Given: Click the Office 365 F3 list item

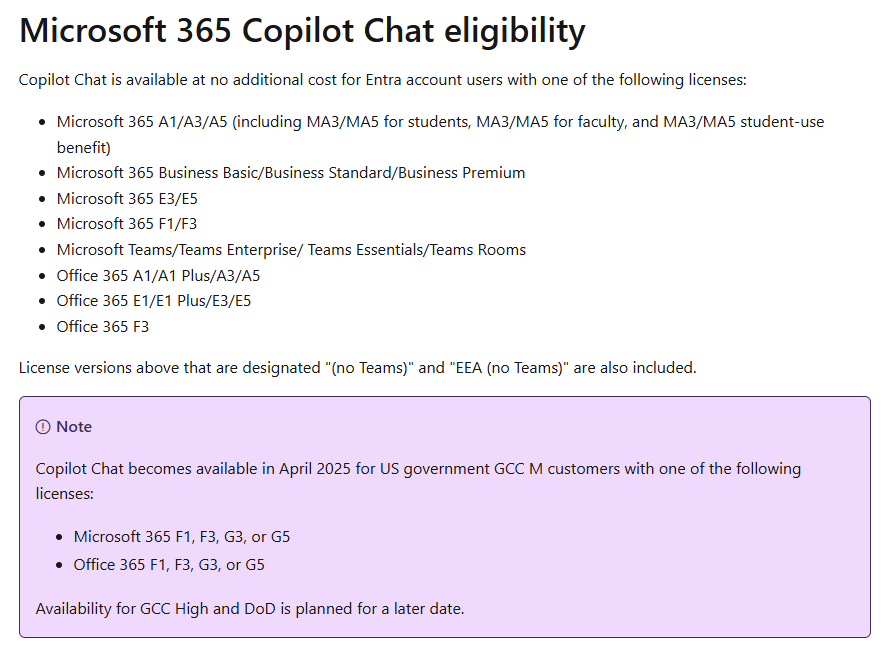Looking at the screenshot, I should pos(102,327).
